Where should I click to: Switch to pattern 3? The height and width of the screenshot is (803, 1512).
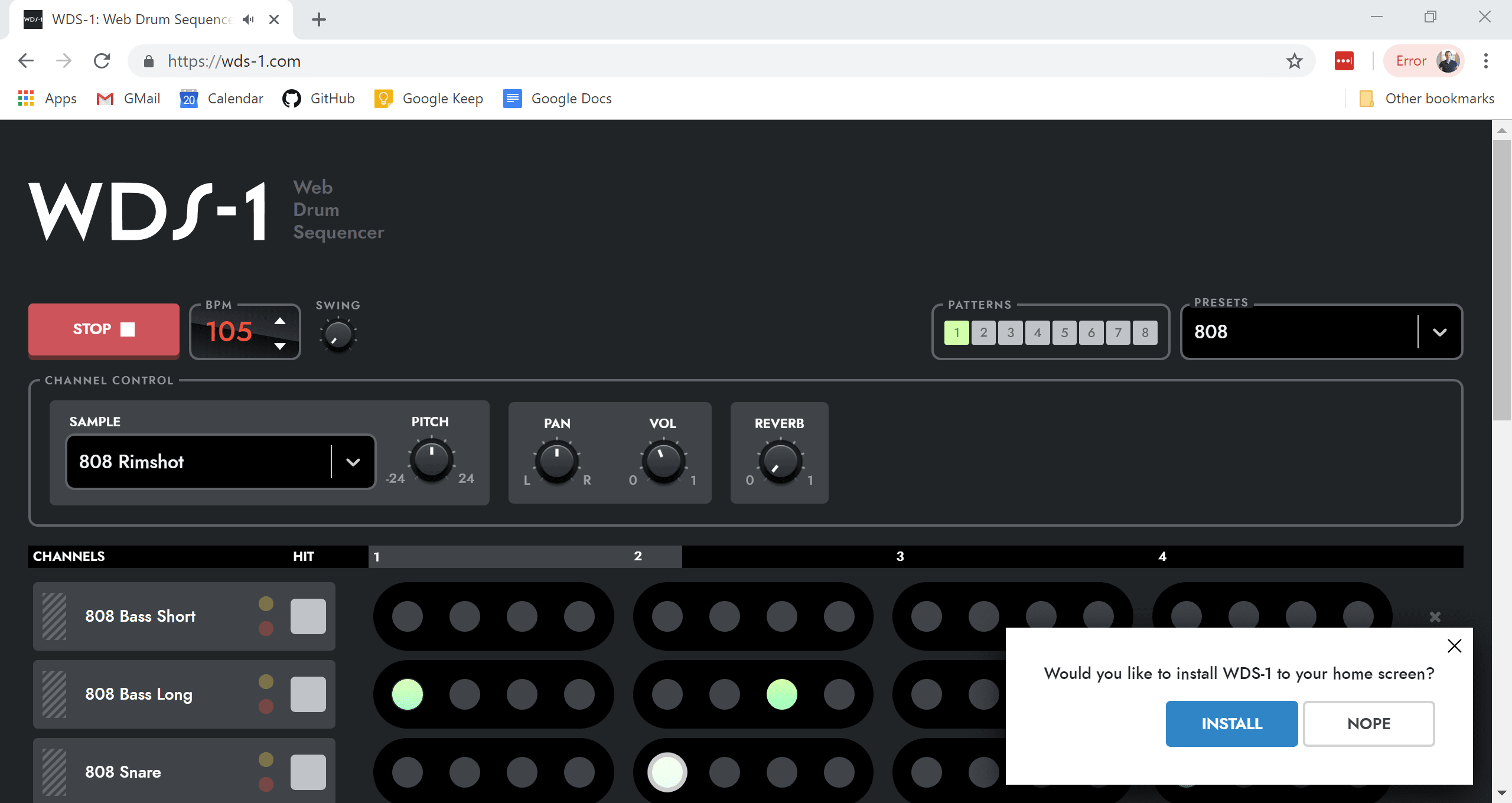(x=1011, y=333)
